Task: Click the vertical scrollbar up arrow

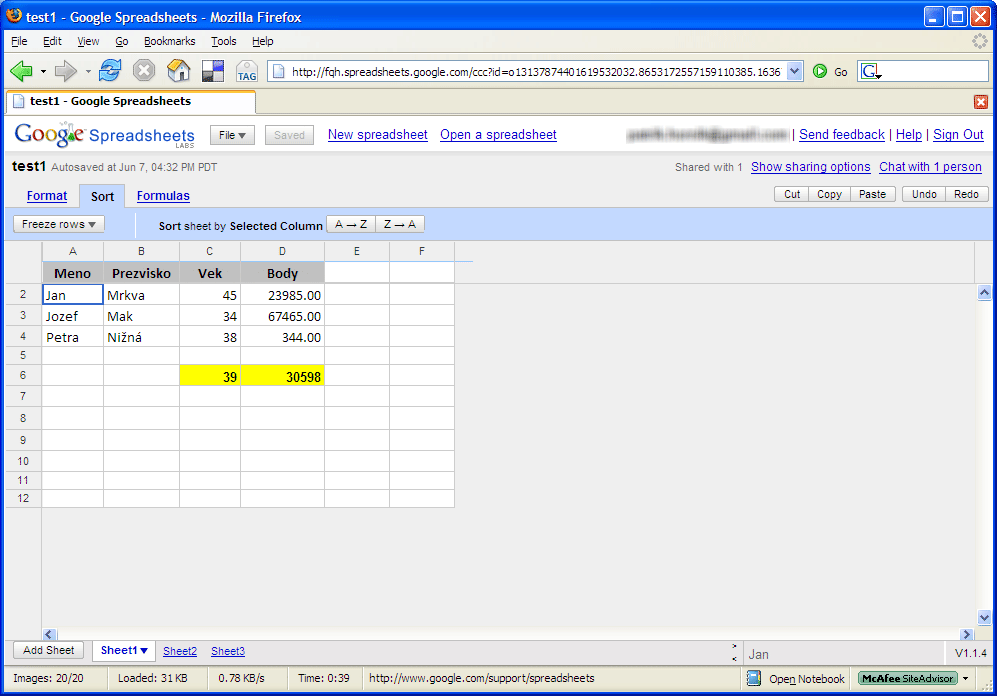Action: [984, 293]
